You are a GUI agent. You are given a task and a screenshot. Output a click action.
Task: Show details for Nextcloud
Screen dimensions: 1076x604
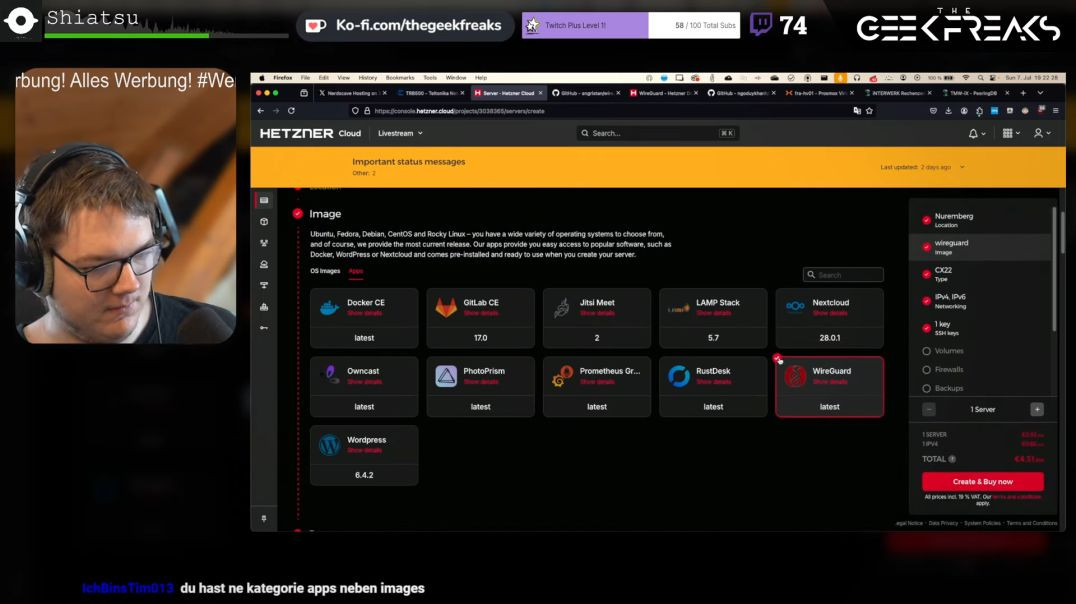click(830, 314)
